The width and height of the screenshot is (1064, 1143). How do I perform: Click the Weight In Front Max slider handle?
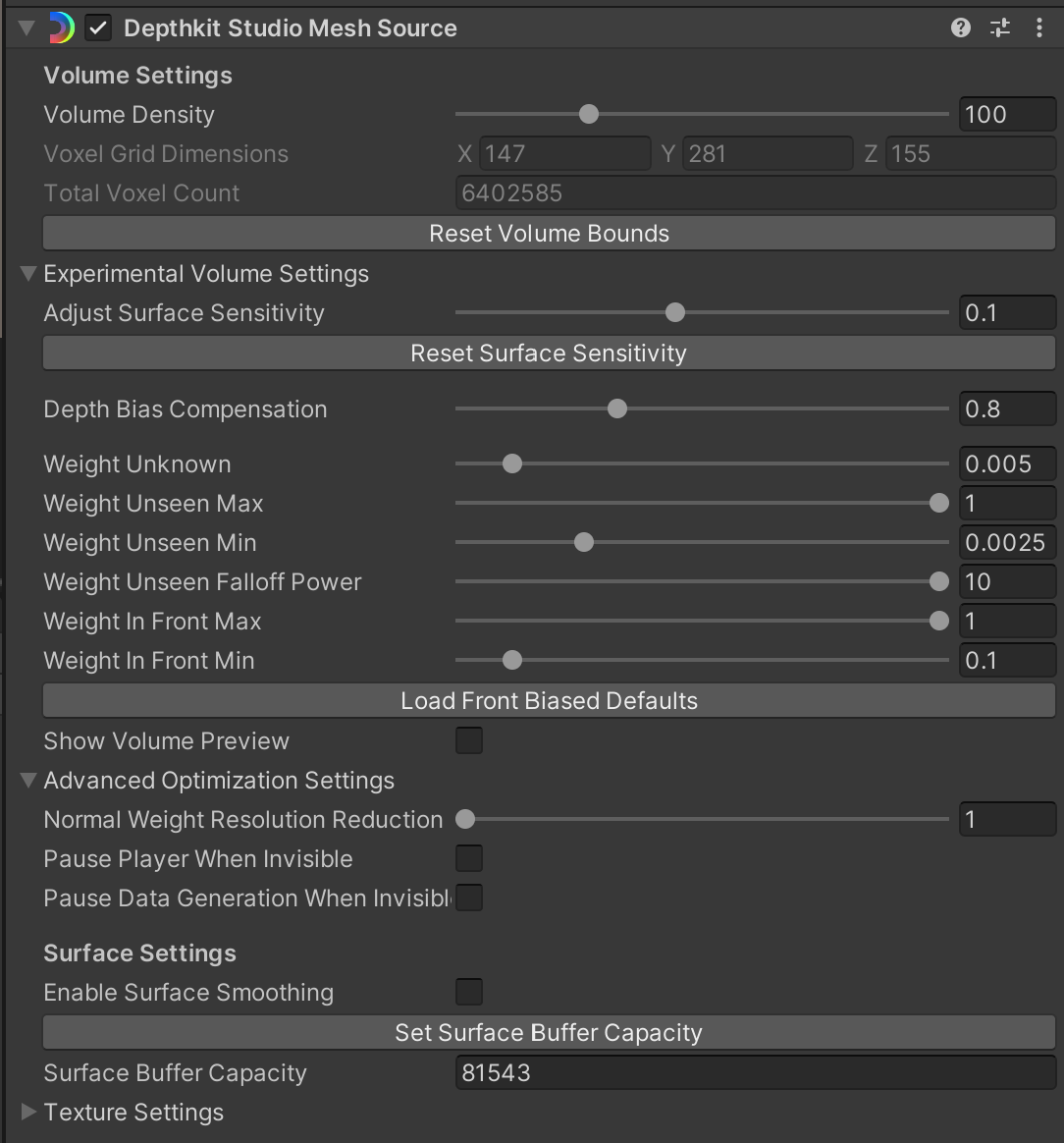(939, 621)
